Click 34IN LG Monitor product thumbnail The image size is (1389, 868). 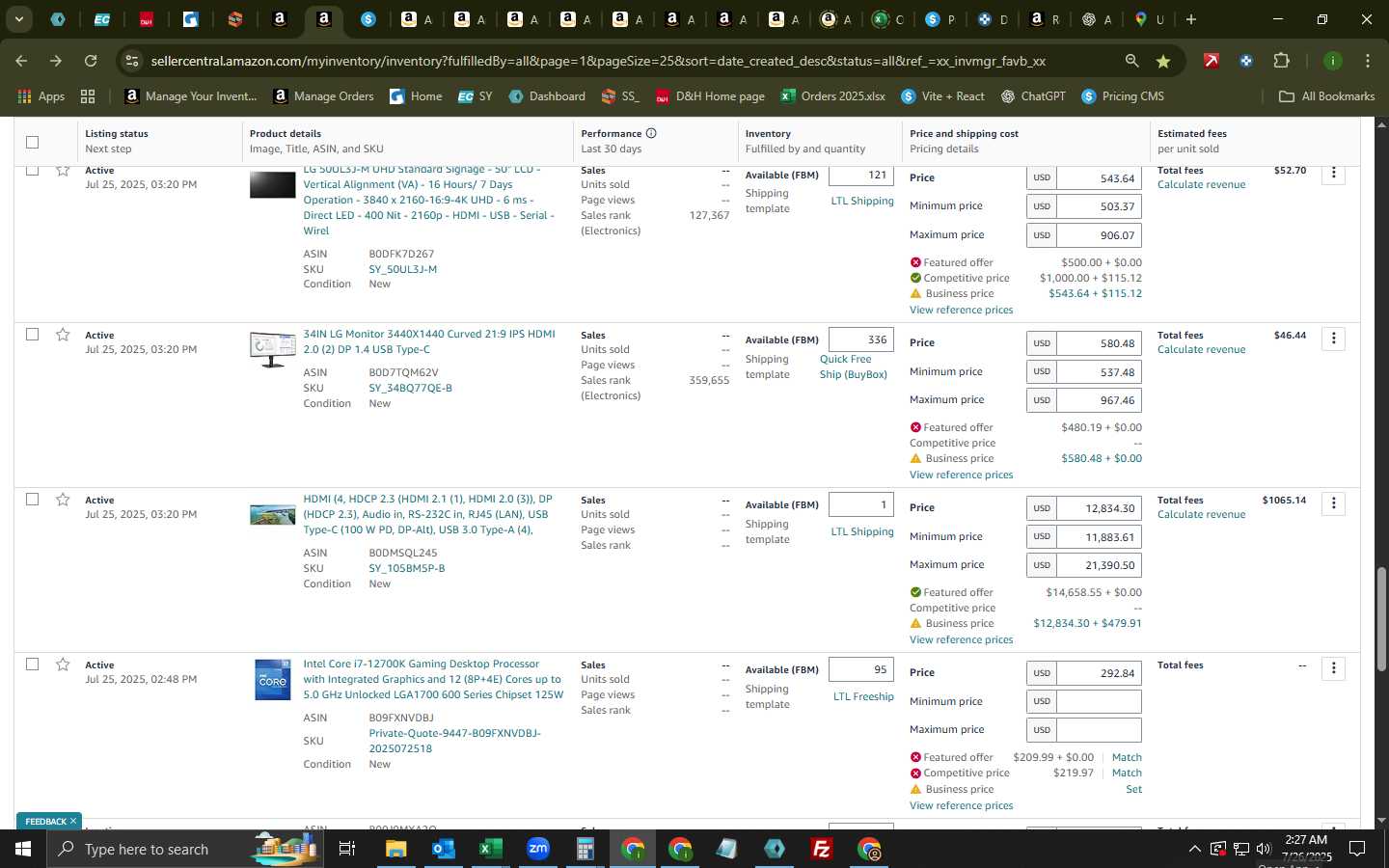[273, 349]
